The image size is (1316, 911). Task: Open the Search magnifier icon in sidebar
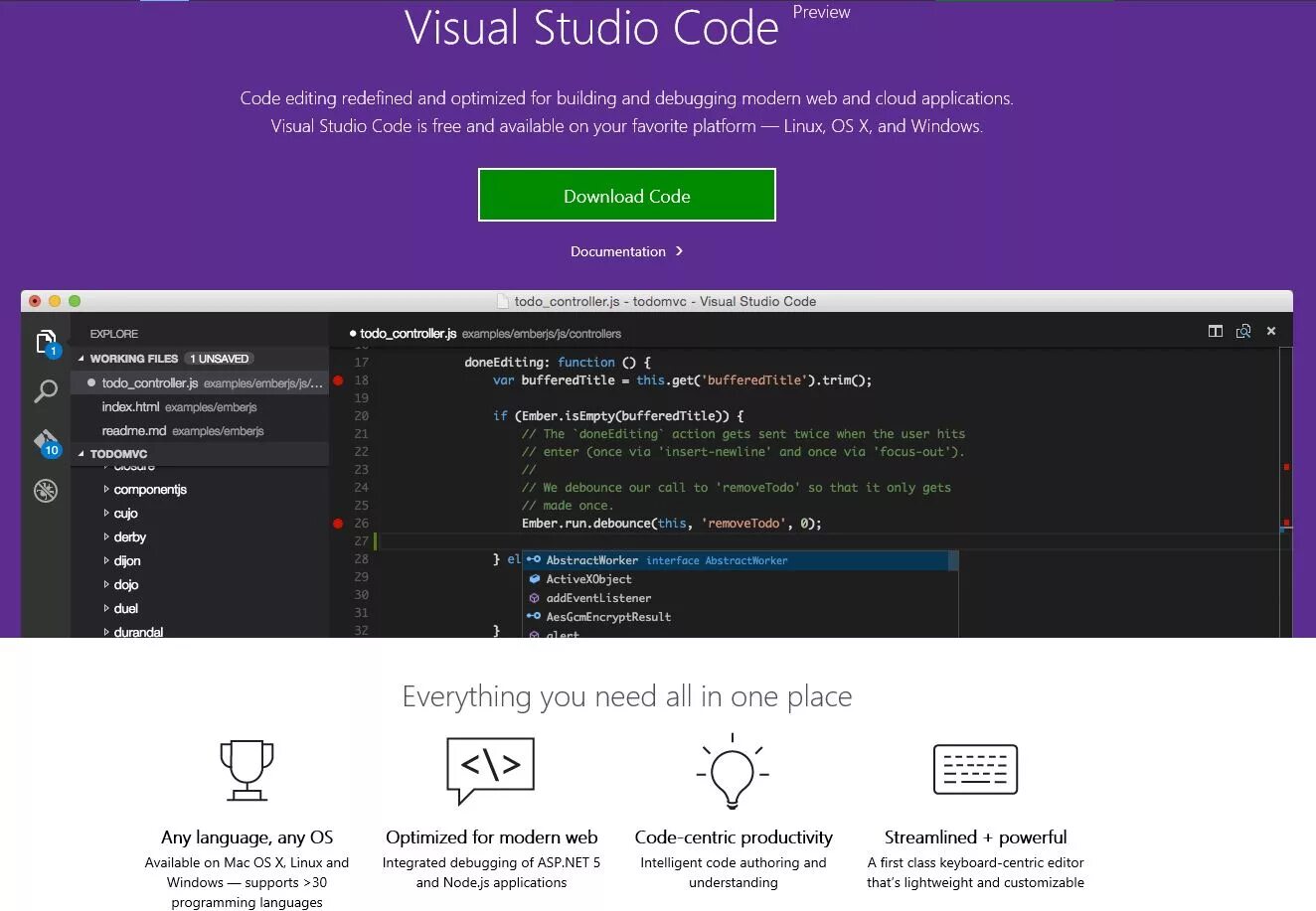(46, 391)
